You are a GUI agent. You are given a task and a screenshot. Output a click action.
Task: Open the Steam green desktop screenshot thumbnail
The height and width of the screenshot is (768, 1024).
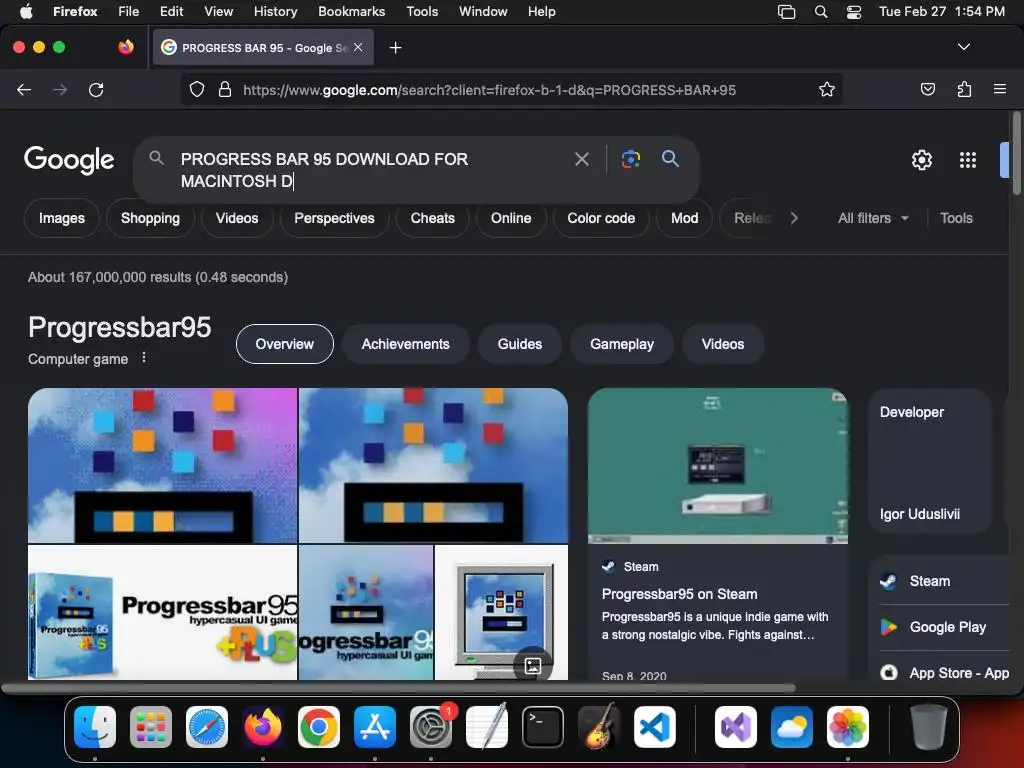(718, 466)
